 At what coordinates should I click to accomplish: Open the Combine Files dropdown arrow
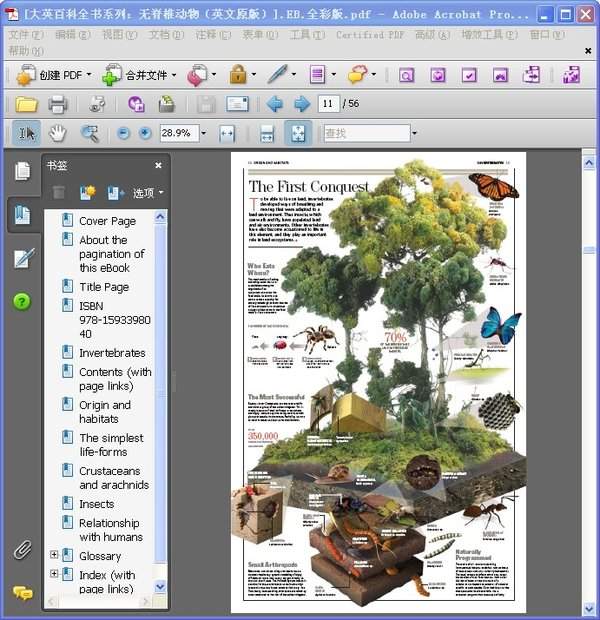174,74
